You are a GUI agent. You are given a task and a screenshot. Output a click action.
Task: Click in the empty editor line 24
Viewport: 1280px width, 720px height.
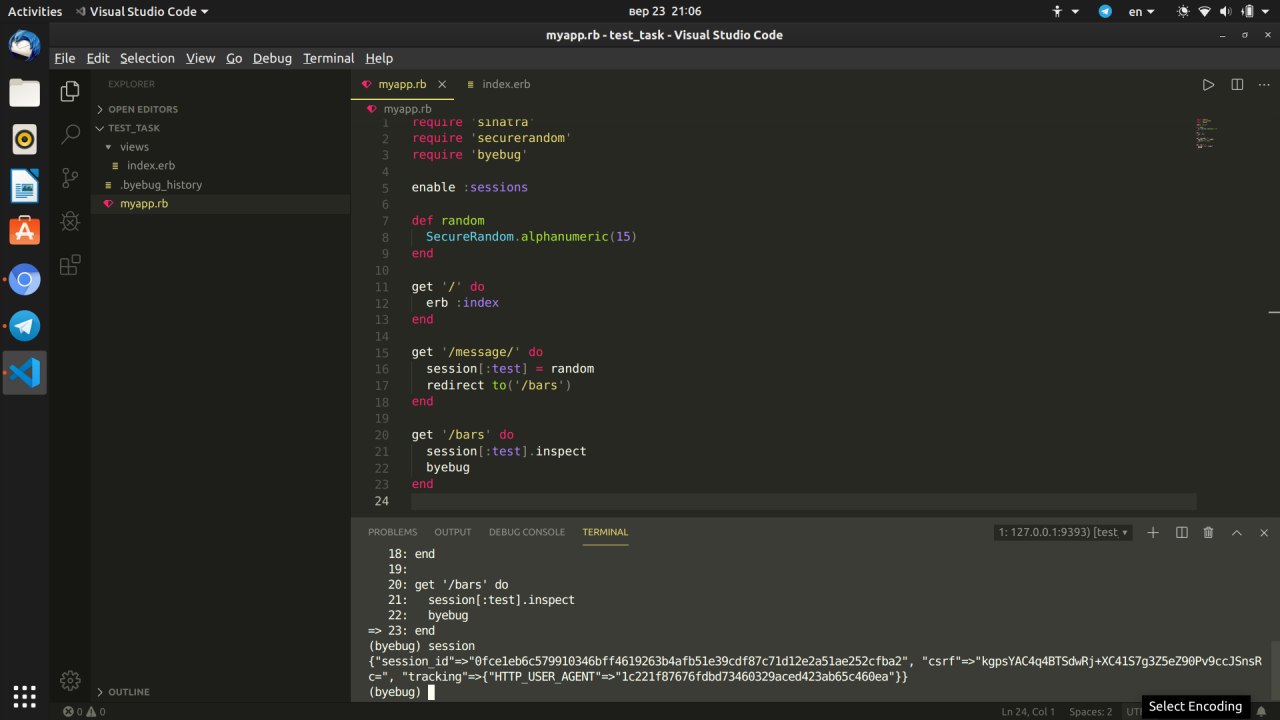click(803, 501)
